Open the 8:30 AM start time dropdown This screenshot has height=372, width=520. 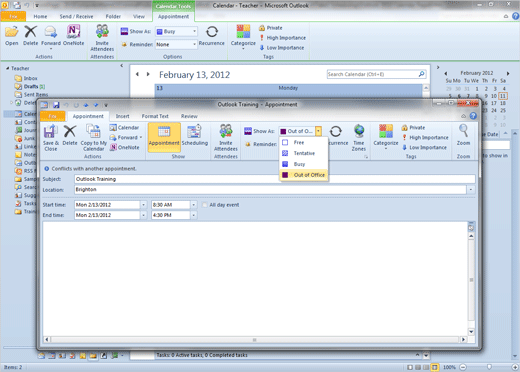tap(193, 205)
